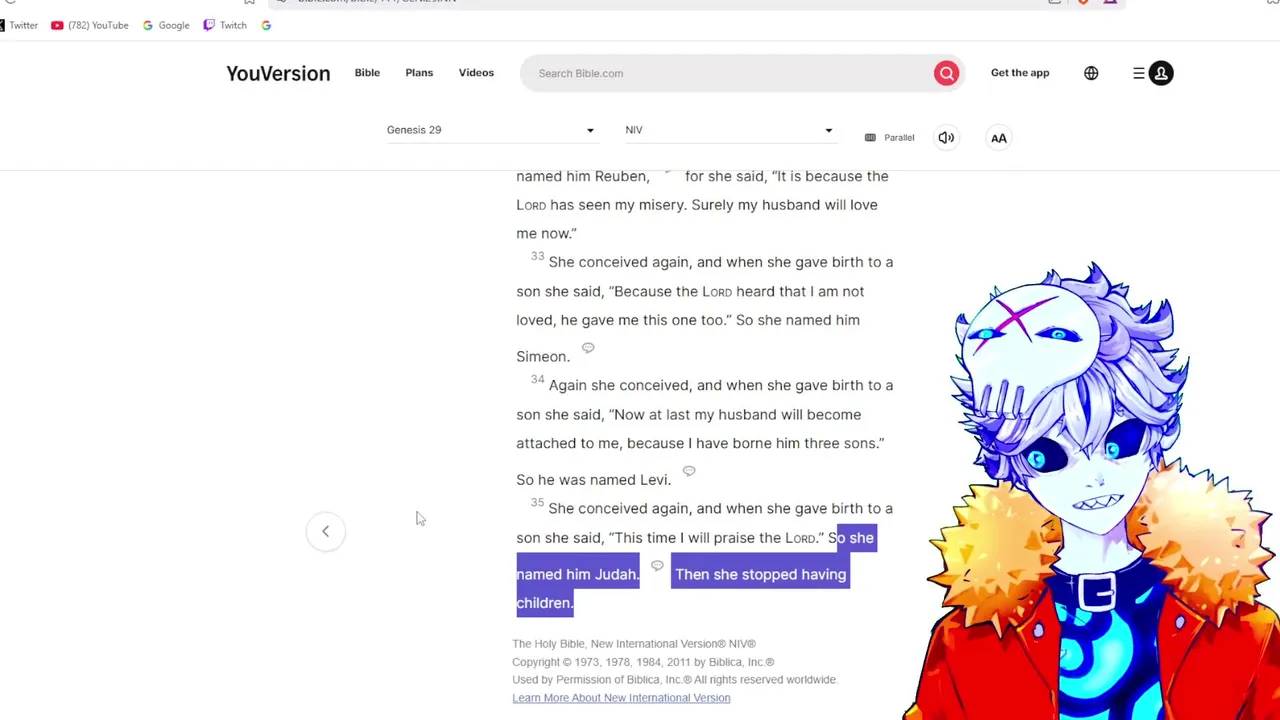Click Get the app button
1280x720 pixels.
(x=1020, y=73)
